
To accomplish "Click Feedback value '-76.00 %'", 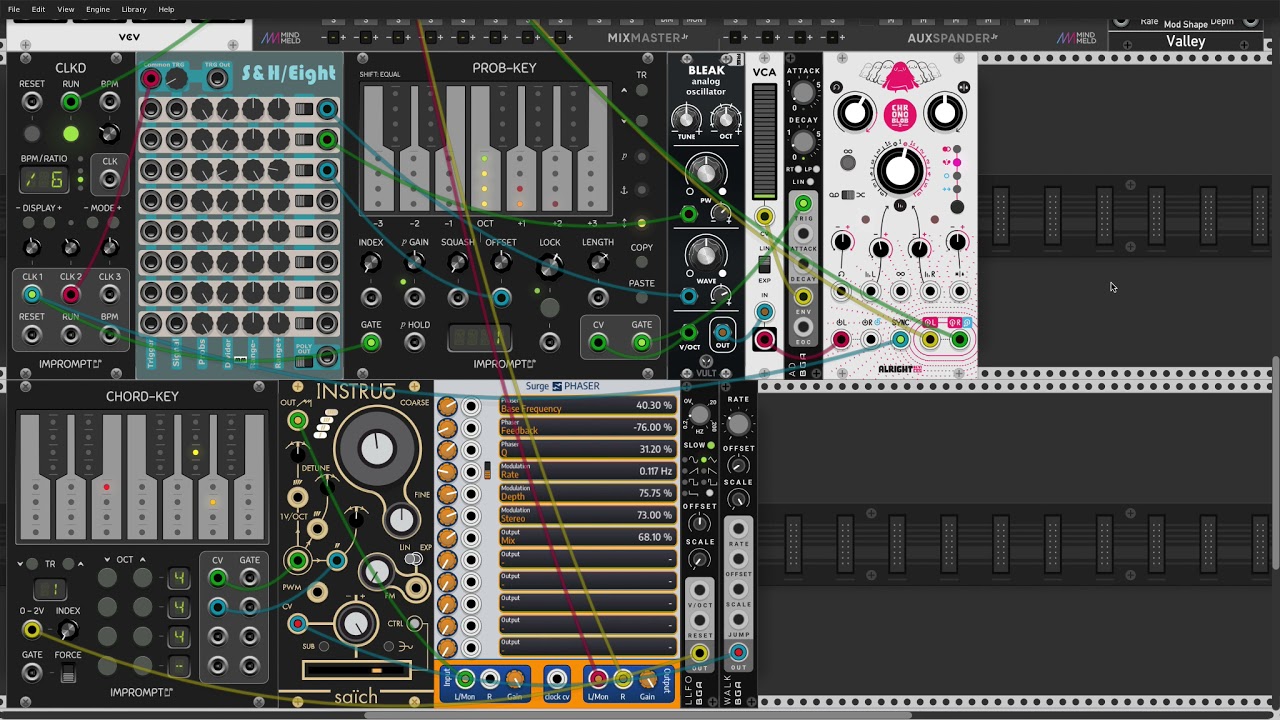I will [x=652, y=428].
